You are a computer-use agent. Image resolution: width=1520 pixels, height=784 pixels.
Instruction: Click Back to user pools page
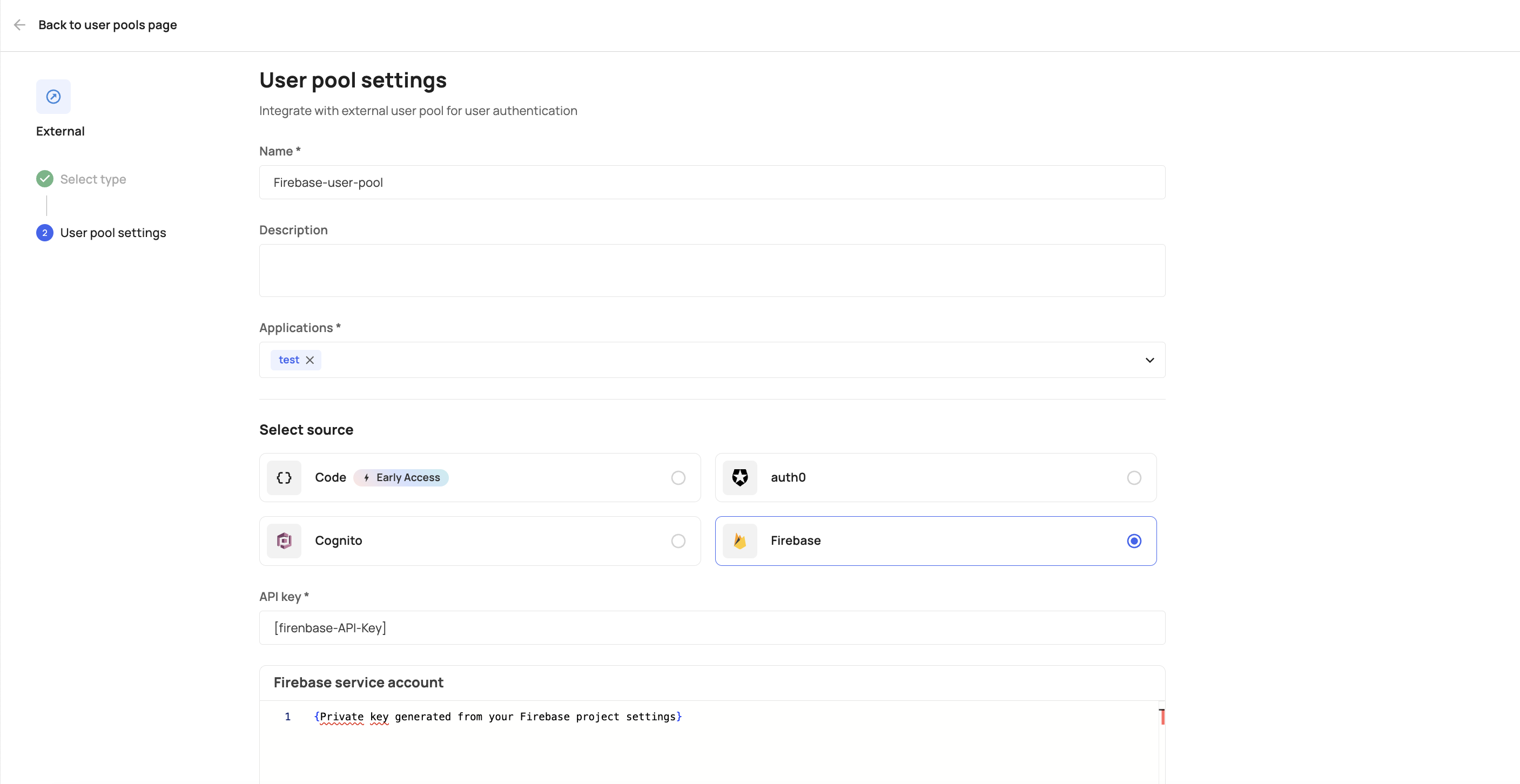(107, 25)
